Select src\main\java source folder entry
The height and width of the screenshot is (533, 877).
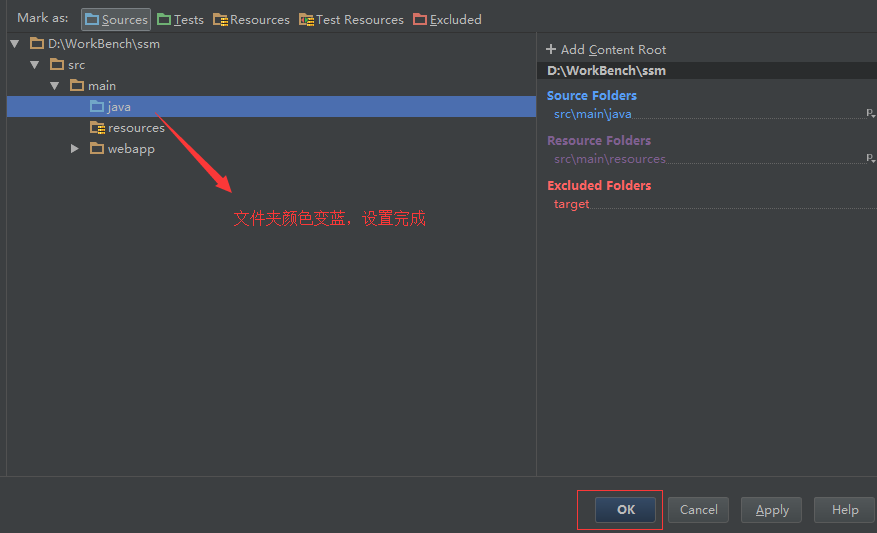[x=593, y=114]
